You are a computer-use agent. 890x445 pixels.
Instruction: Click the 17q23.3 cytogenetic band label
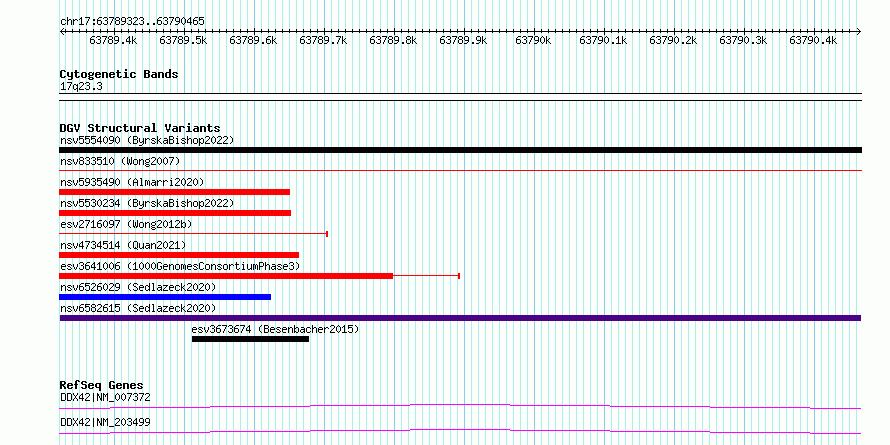pyautogui.click(x=81, y=87)
